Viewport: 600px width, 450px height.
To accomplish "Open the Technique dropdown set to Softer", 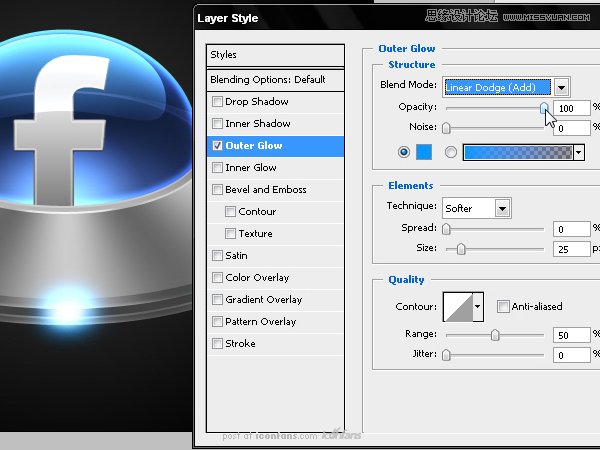I will 502,208.
